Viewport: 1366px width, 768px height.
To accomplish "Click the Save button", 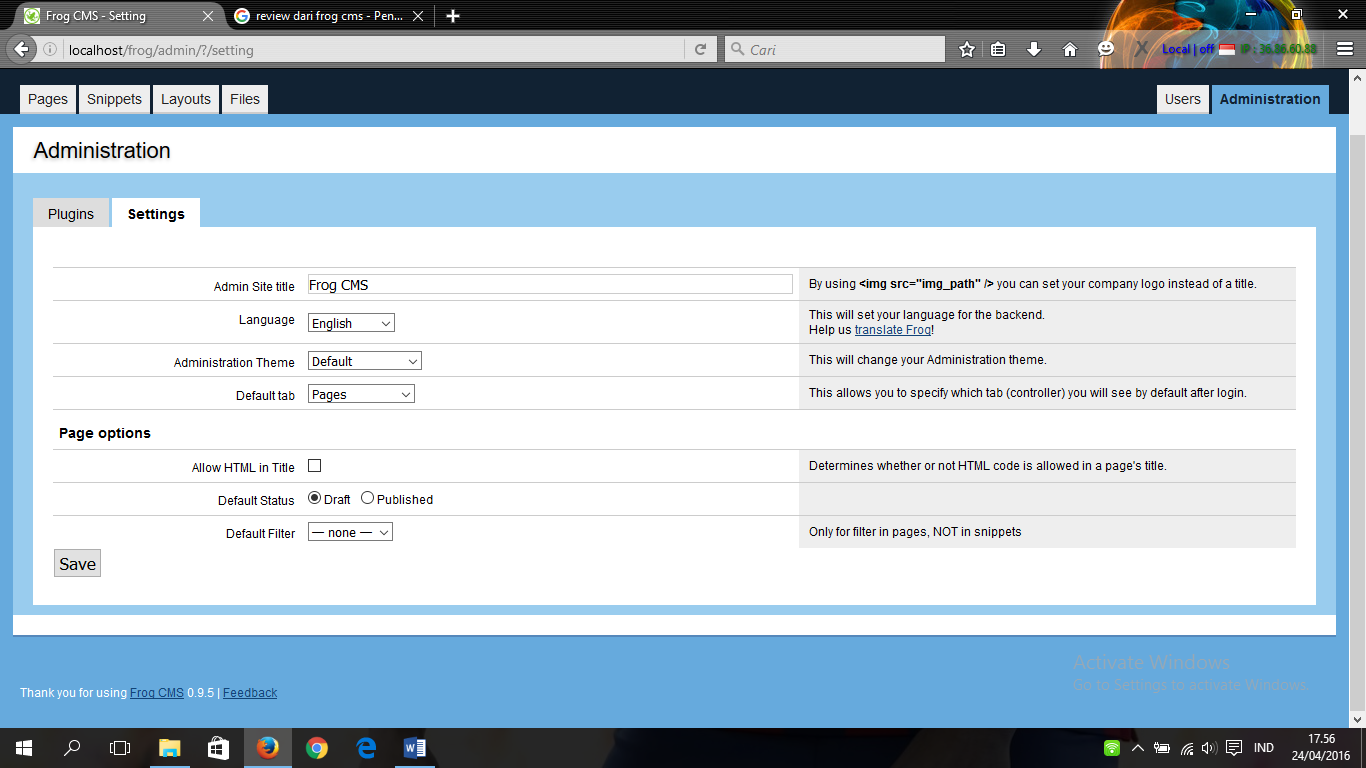I will pos(77,564).
